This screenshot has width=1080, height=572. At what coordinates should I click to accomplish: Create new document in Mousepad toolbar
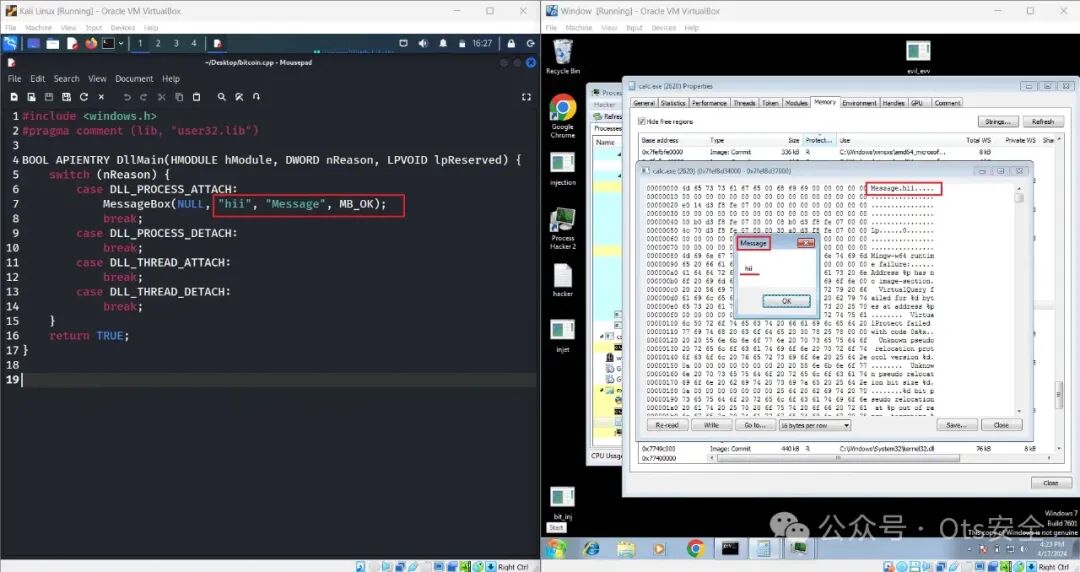tap(14, 97)
